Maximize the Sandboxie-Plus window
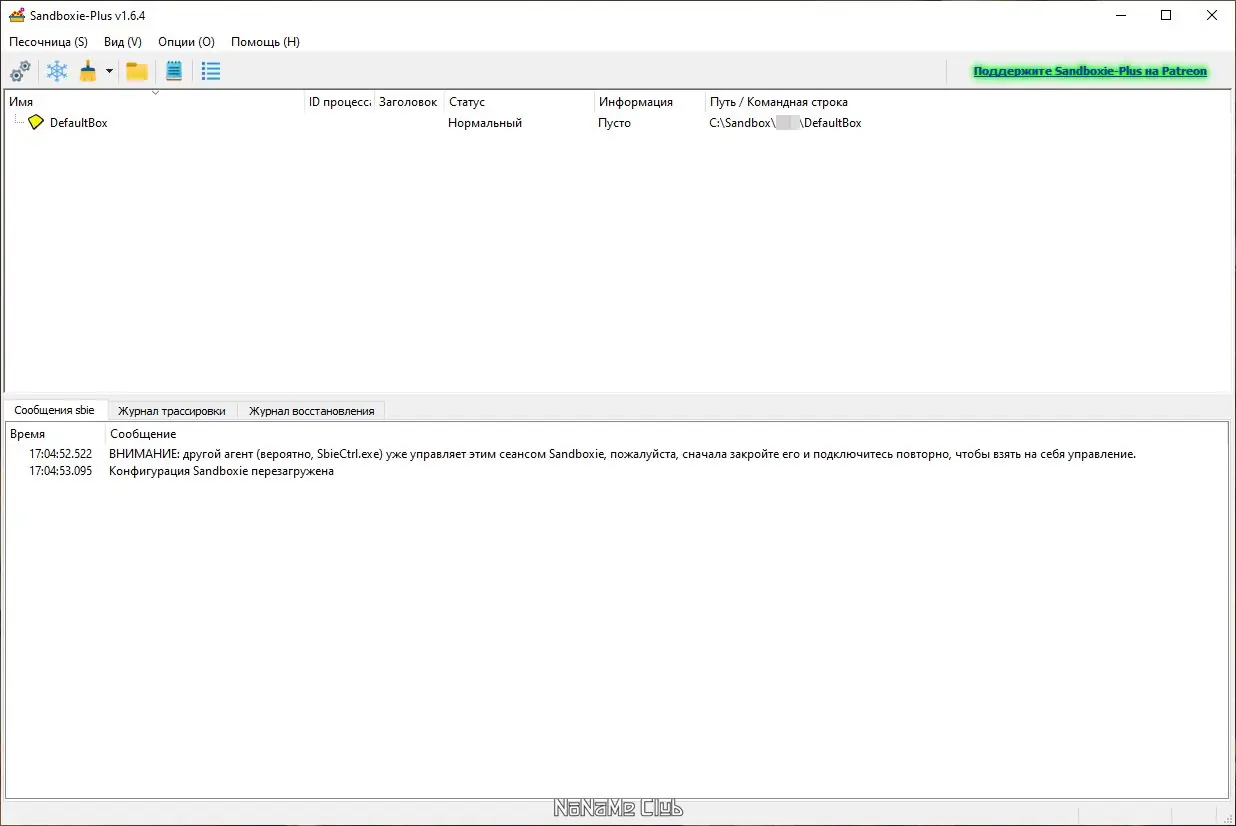This screenshot has height=826, width=1236. pos(1166,15)
